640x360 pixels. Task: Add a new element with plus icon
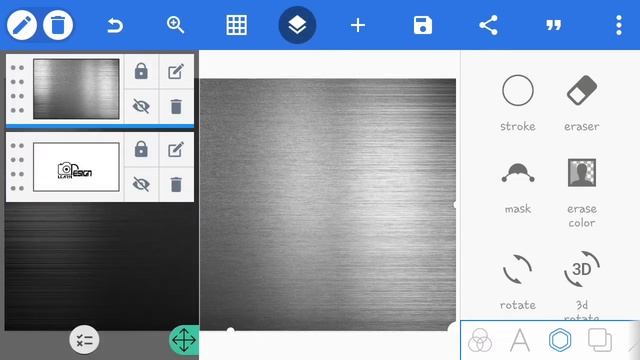click(x=358, y=26)
